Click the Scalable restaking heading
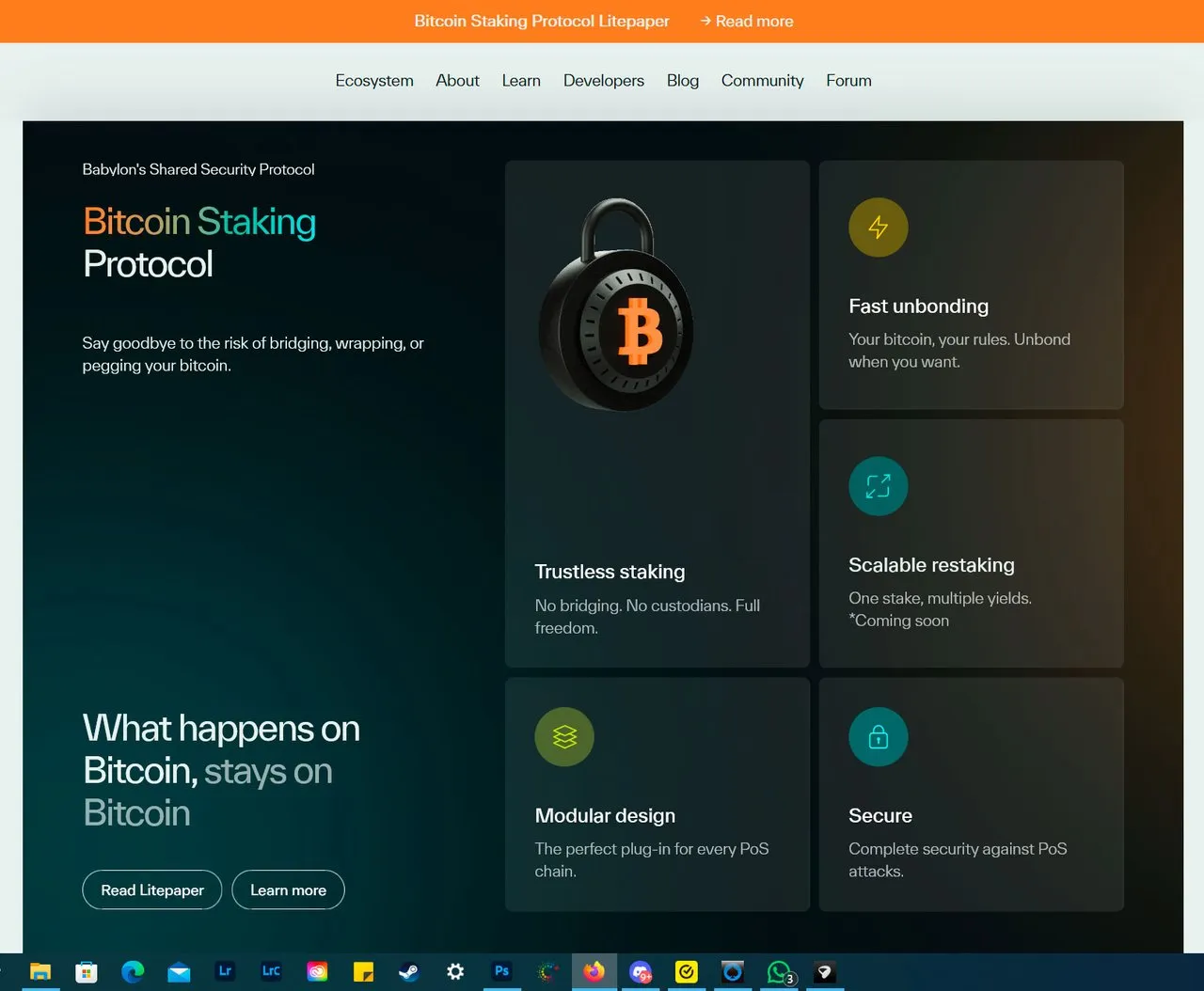This screenshot has width=1204, height=991. click(x=931, y=565)
